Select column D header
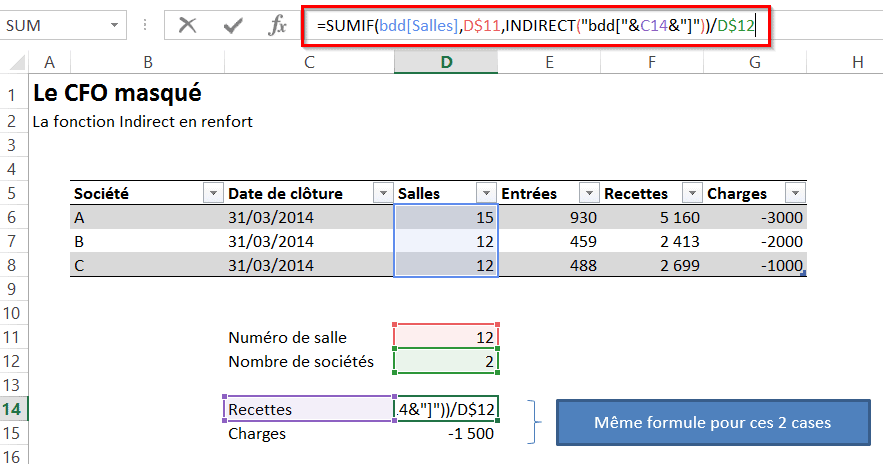 coord(446,63)
